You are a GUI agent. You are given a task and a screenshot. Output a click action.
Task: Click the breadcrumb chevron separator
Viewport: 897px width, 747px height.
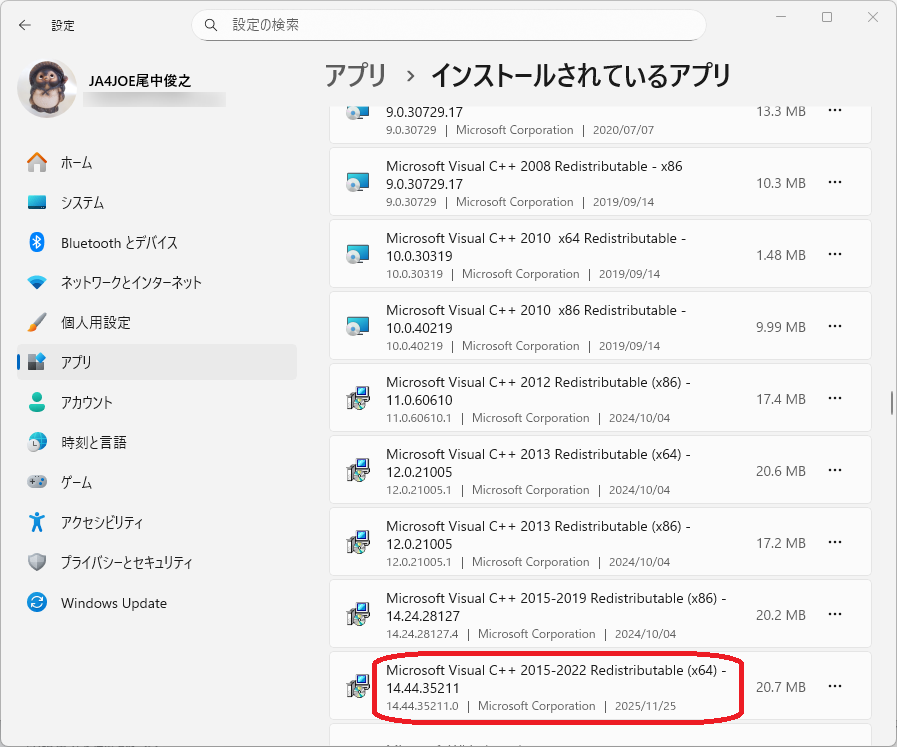click(x=410, y=76)
